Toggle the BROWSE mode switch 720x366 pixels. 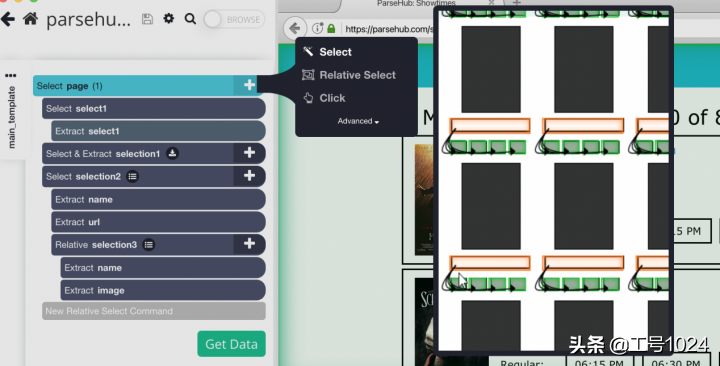tap(234, 19)
